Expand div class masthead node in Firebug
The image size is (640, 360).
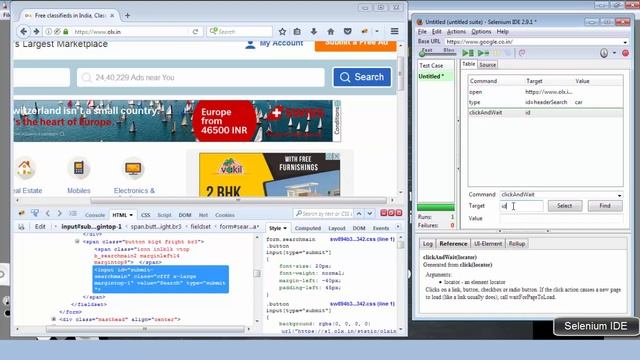click(54, 319)
